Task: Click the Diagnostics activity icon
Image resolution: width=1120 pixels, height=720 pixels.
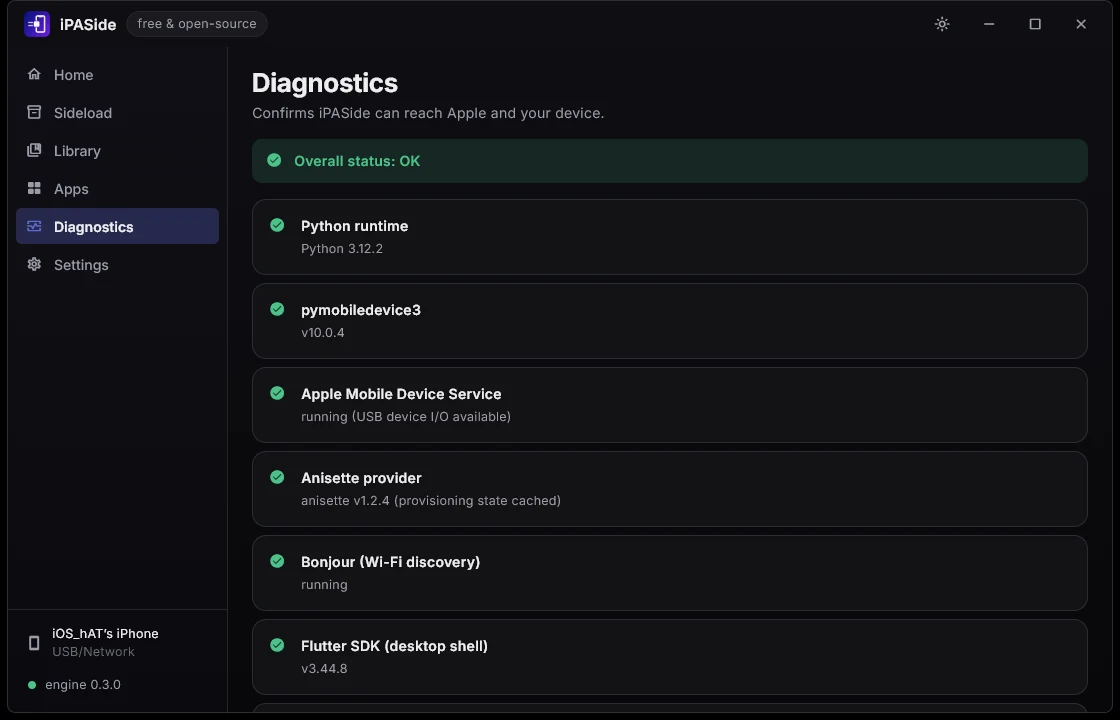Action: tap(34, 226)
